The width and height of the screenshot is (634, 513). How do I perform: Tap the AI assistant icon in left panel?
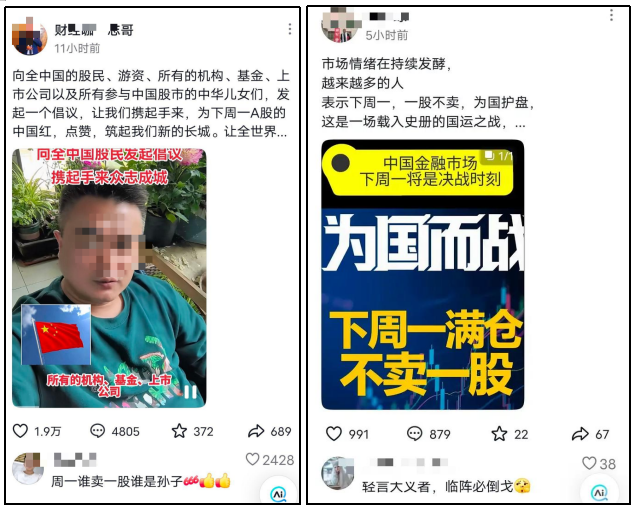[278, 494]
